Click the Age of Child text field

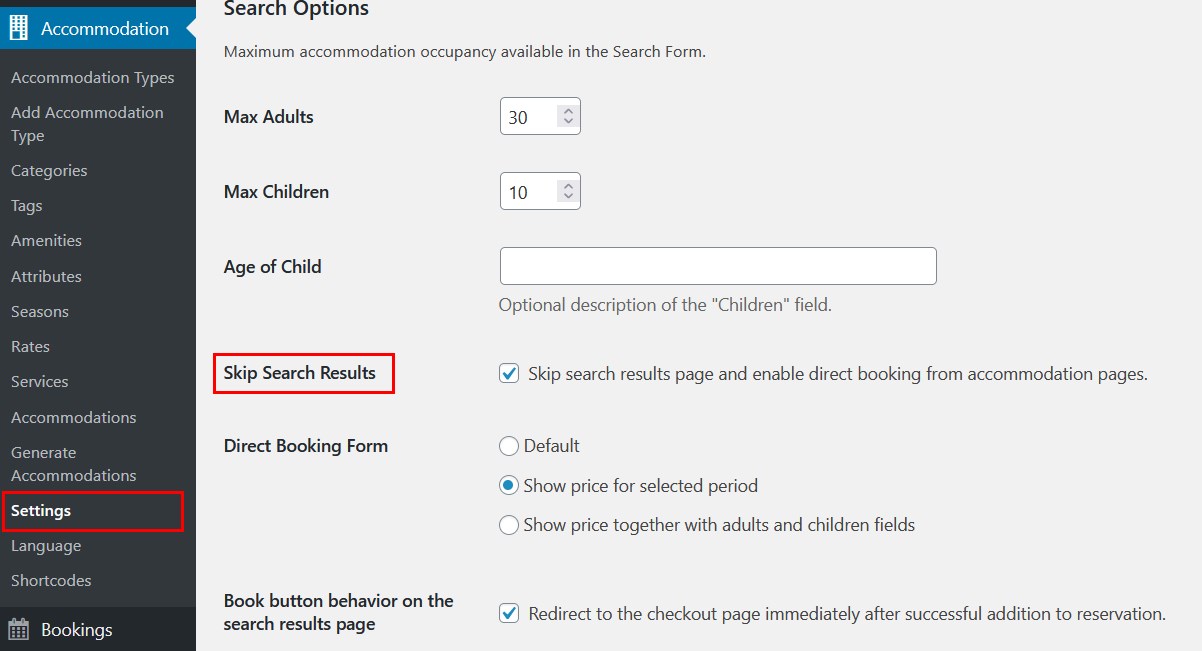point(718,266)
